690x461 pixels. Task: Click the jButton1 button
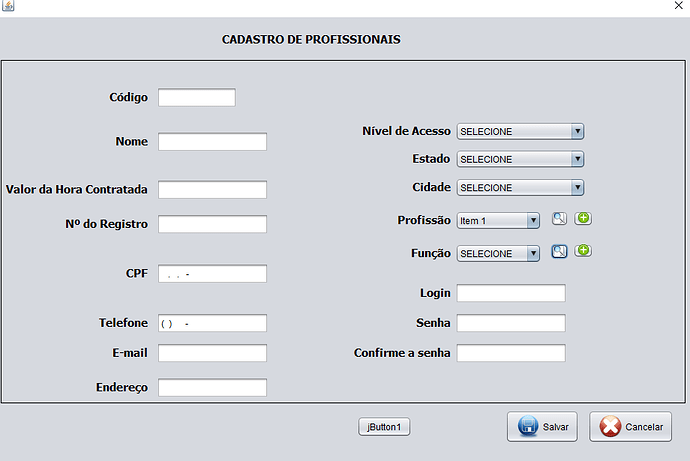384,427
